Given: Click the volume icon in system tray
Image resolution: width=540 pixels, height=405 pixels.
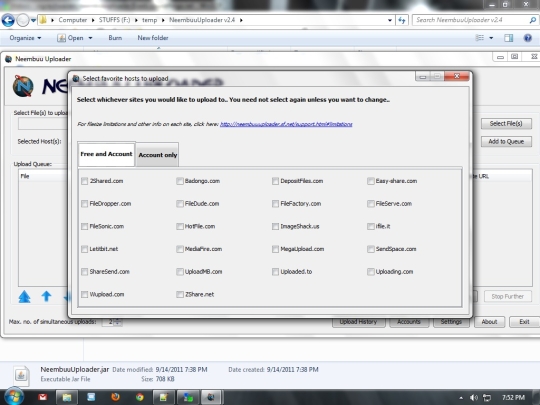Looking at the screenshot, I should tap(474, 397).
